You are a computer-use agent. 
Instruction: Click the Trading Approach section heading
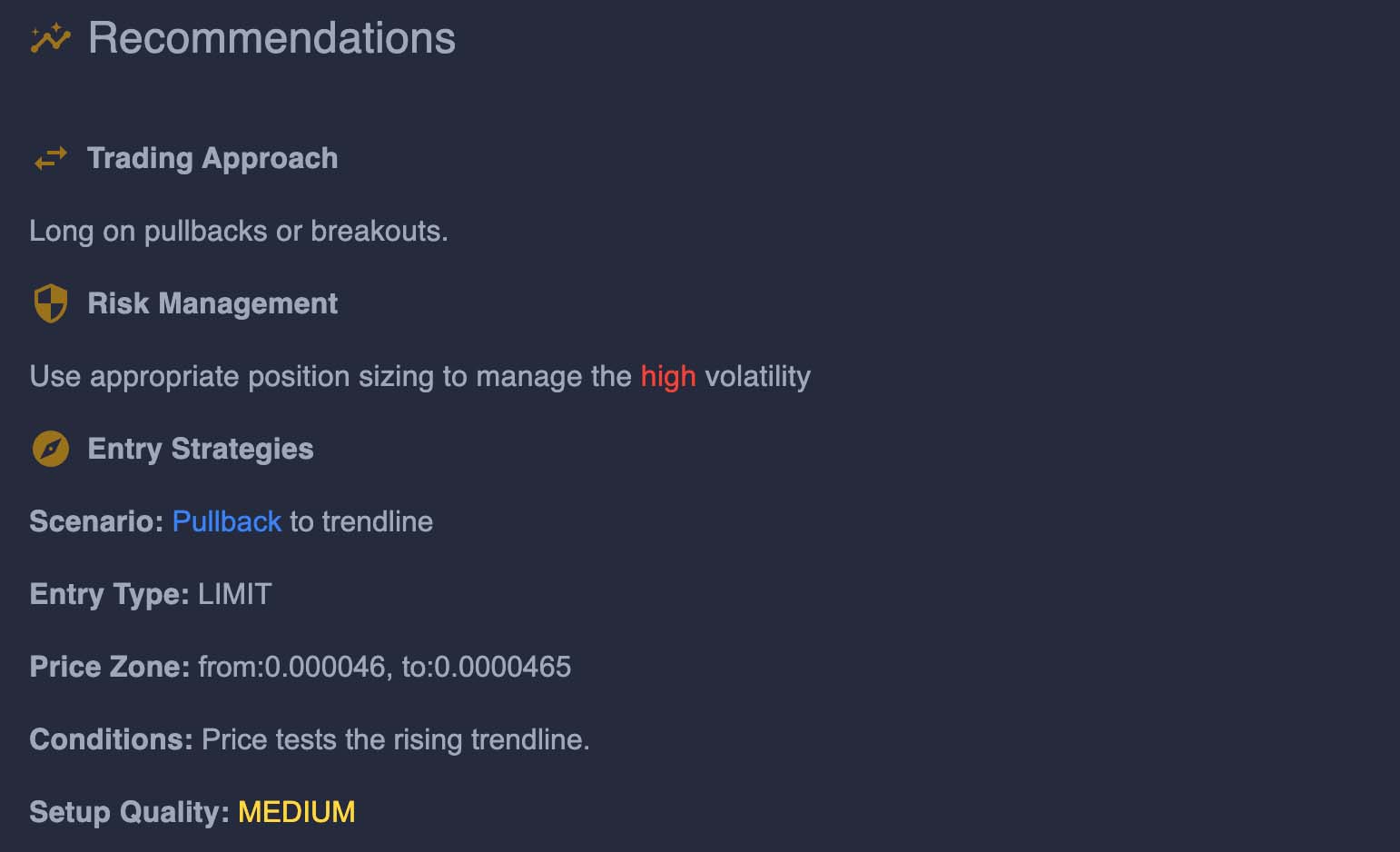tap(212, 158)
